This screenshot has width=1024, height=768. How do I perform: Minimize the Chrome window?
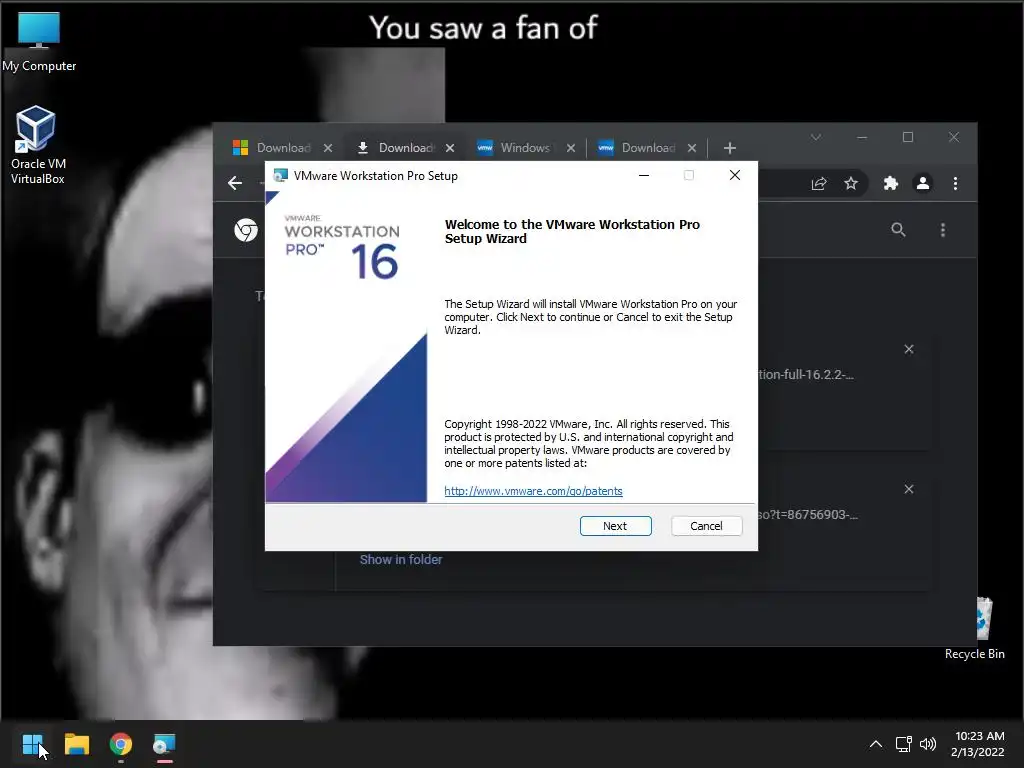coord(862,137)
